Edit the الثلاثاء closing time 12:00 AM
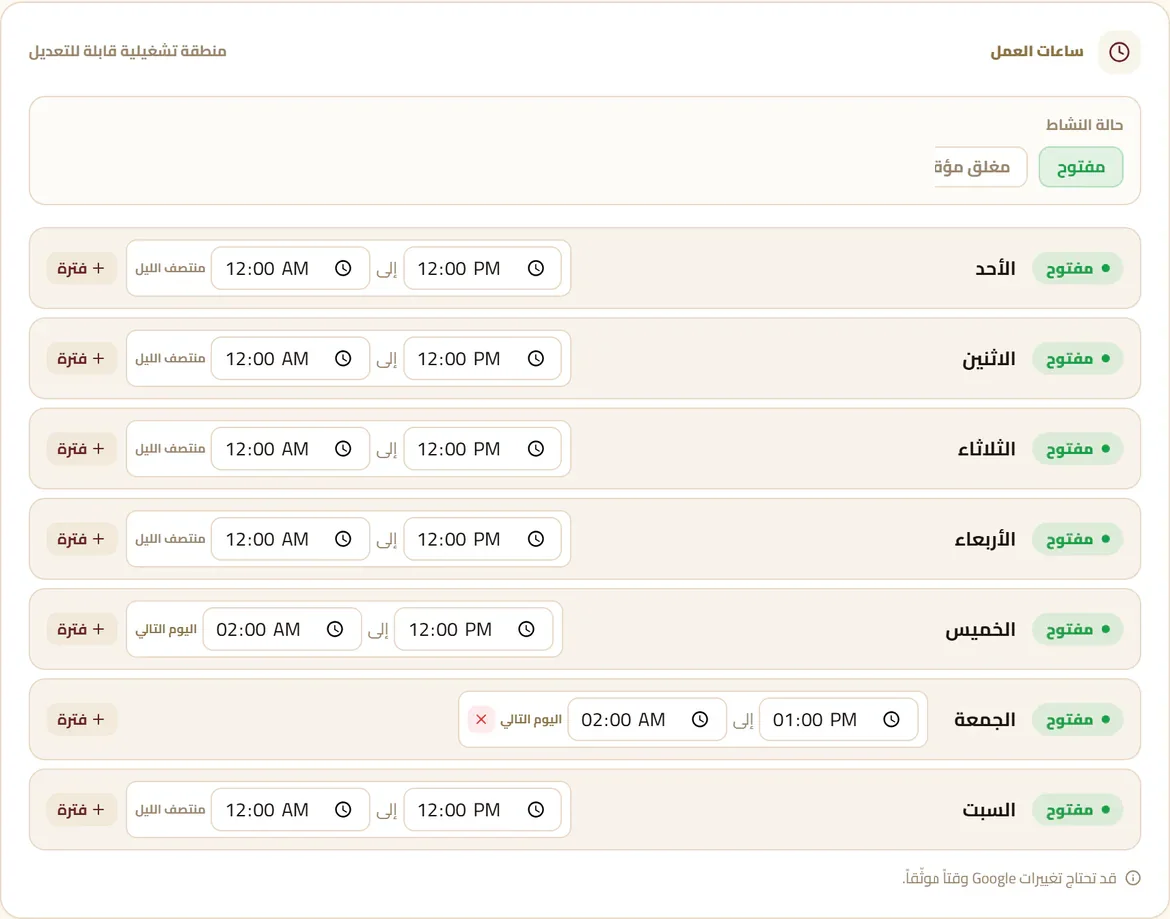Screen dimensions: 1170x919 click(290, 449)
